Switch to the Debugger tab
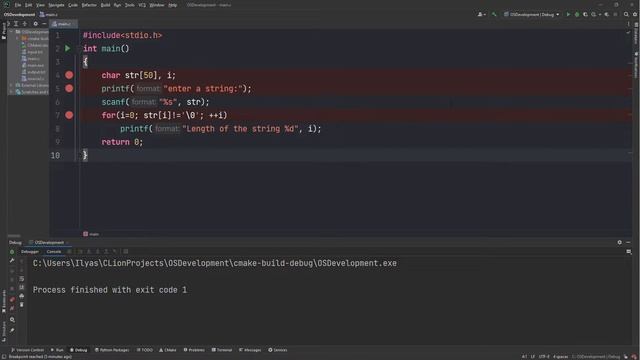Viewport: 640px width, 360px height. point(30,251)
